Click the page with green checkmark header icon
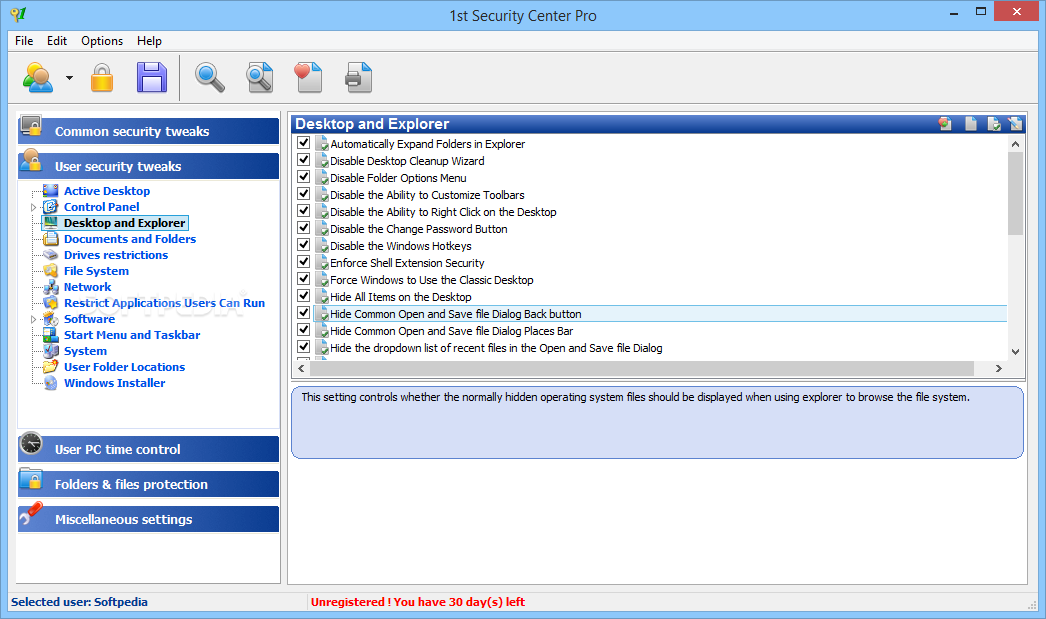The width and height of the screenshot is (1046, 619). [x=994, y=123]
